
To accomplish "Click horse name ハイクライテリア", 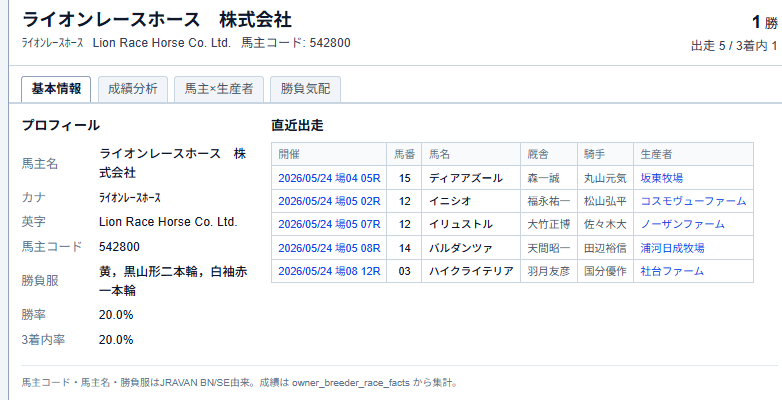I will (471, 271).
